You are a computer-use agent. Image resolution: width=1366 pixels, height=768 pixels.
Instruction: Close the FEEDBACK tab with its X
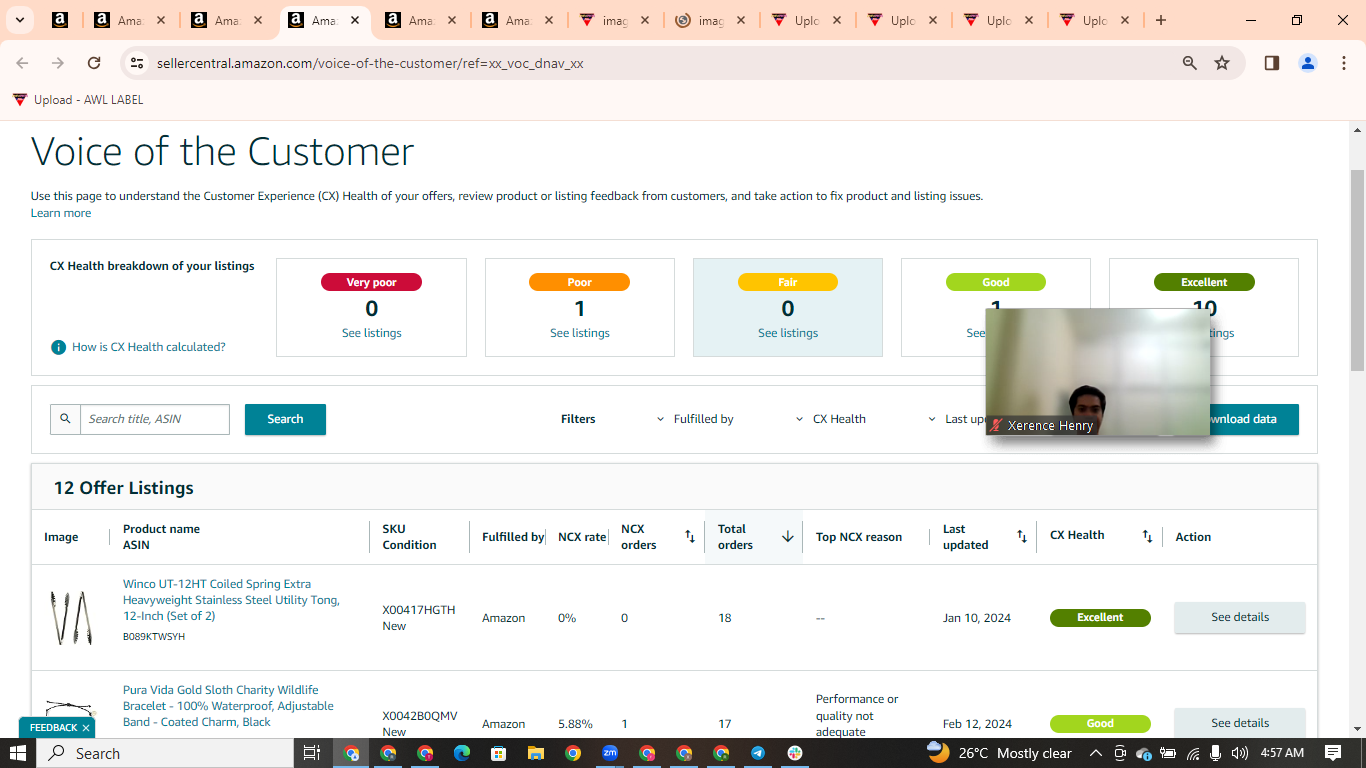coord(86,728)
